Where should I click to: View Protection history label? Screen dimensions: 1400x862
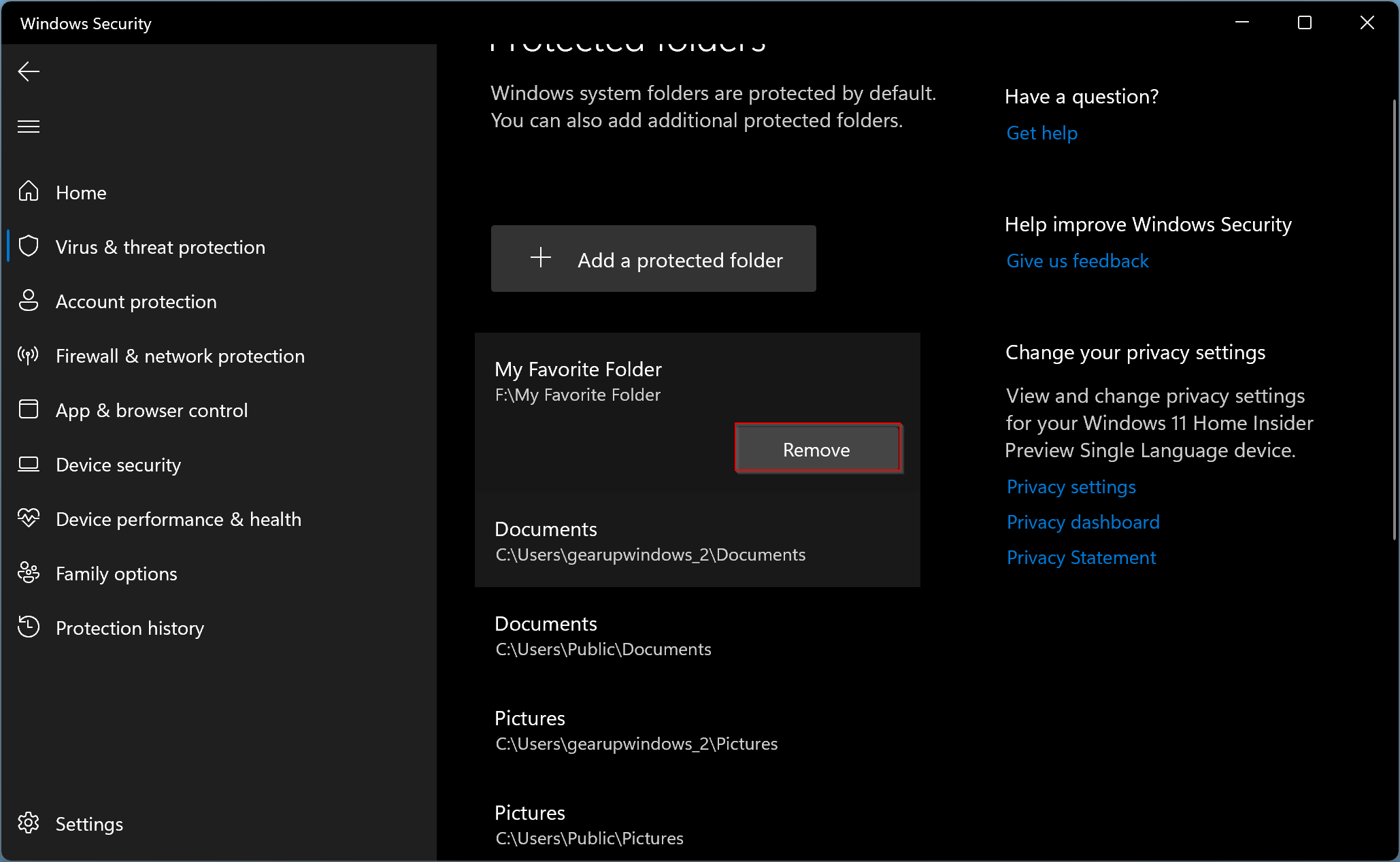130,628
